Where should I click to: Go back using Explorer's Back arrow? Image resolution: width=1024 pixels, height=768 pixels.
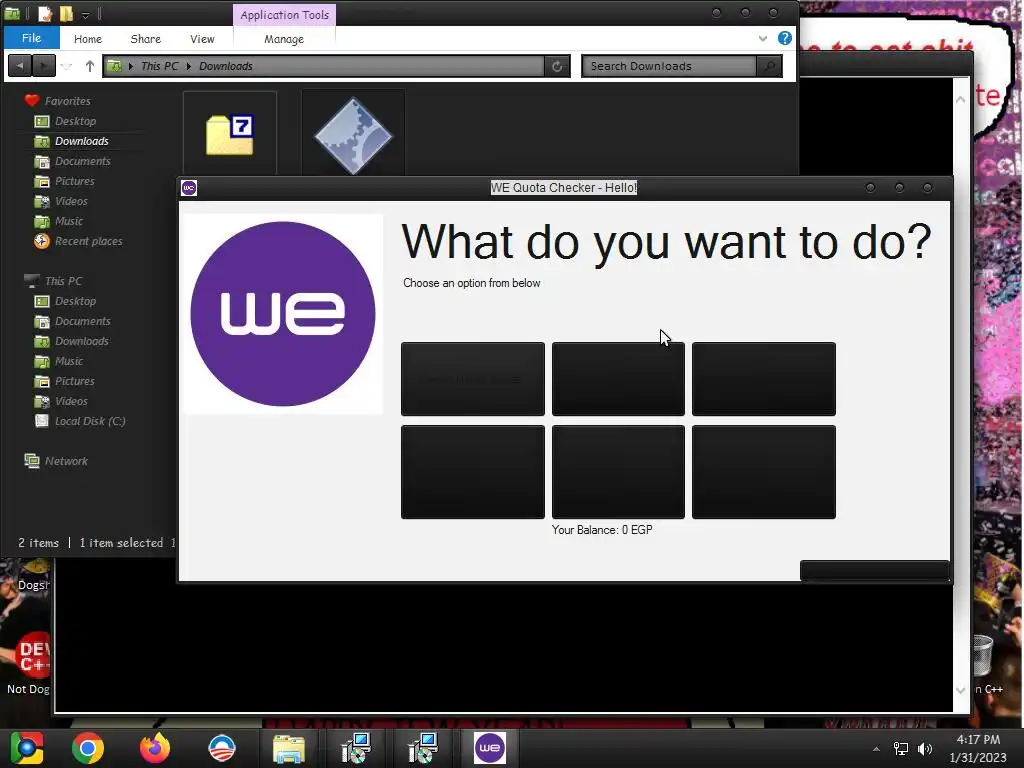point(20,65)
